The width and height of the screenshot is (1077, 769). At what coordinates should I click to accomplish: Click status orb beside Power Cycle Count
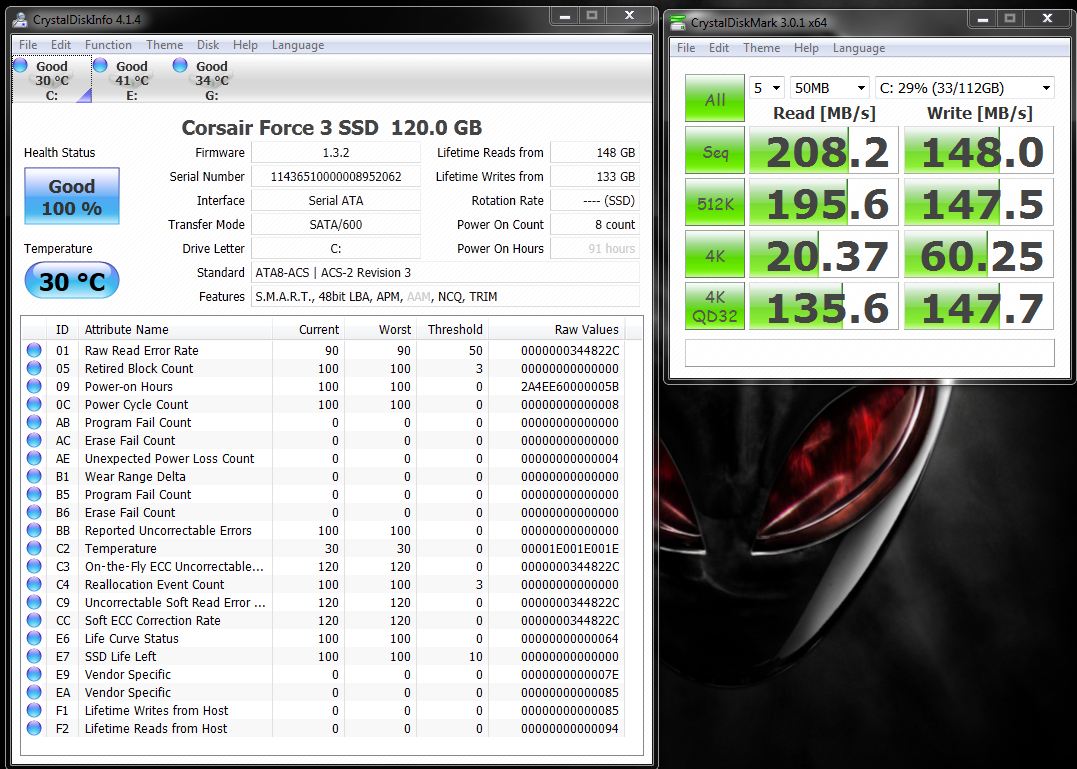pos(34,404)
